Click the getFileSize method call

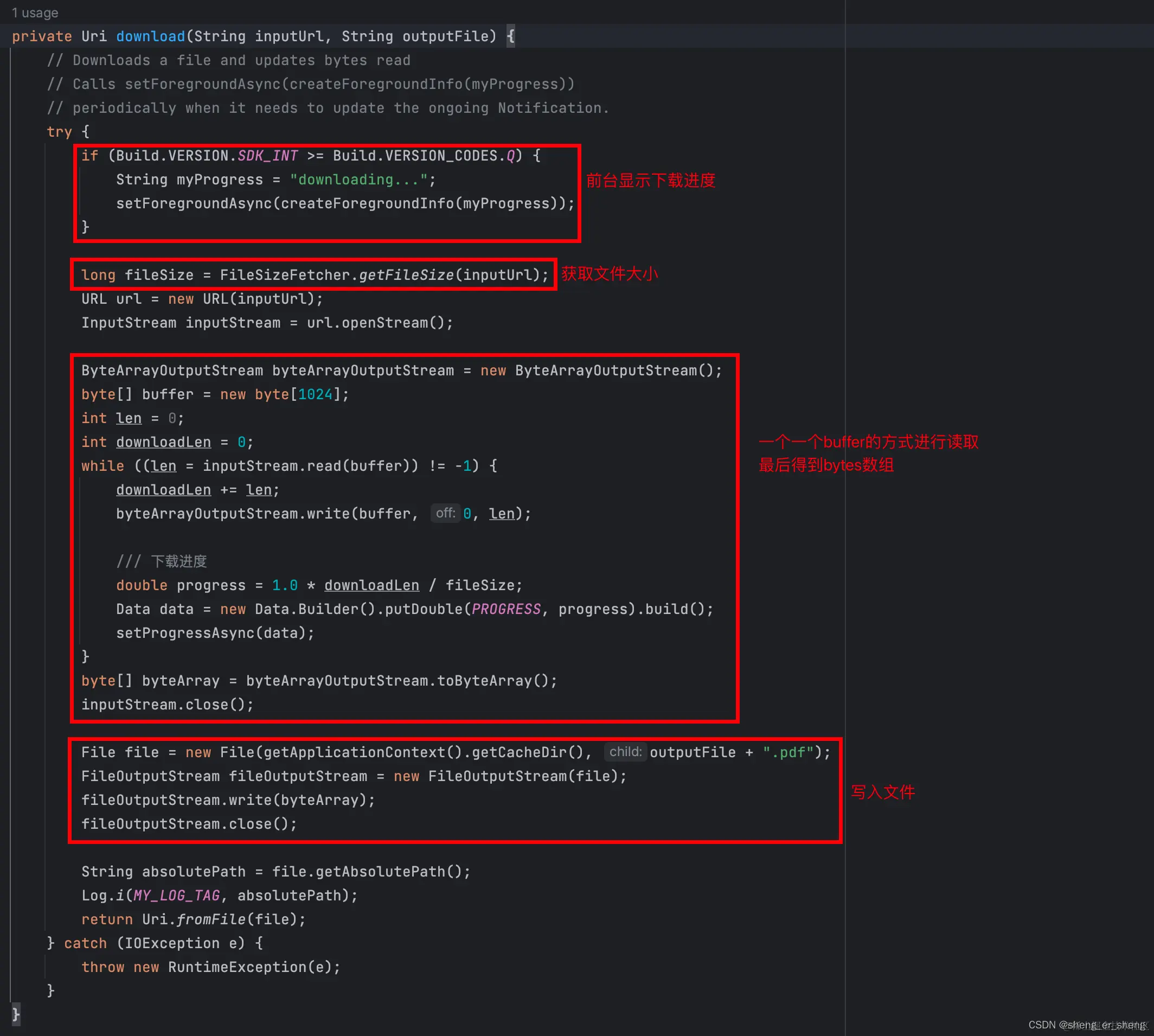click(406, 275)
